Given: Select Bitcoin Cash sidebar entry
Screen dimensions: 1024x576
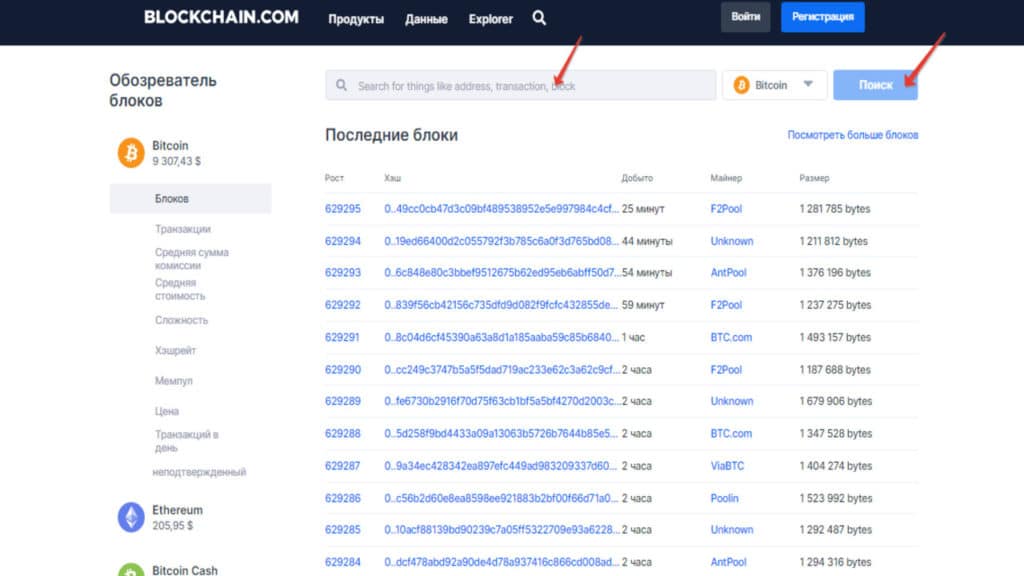Looking at the screenshot, I should 168,569.
